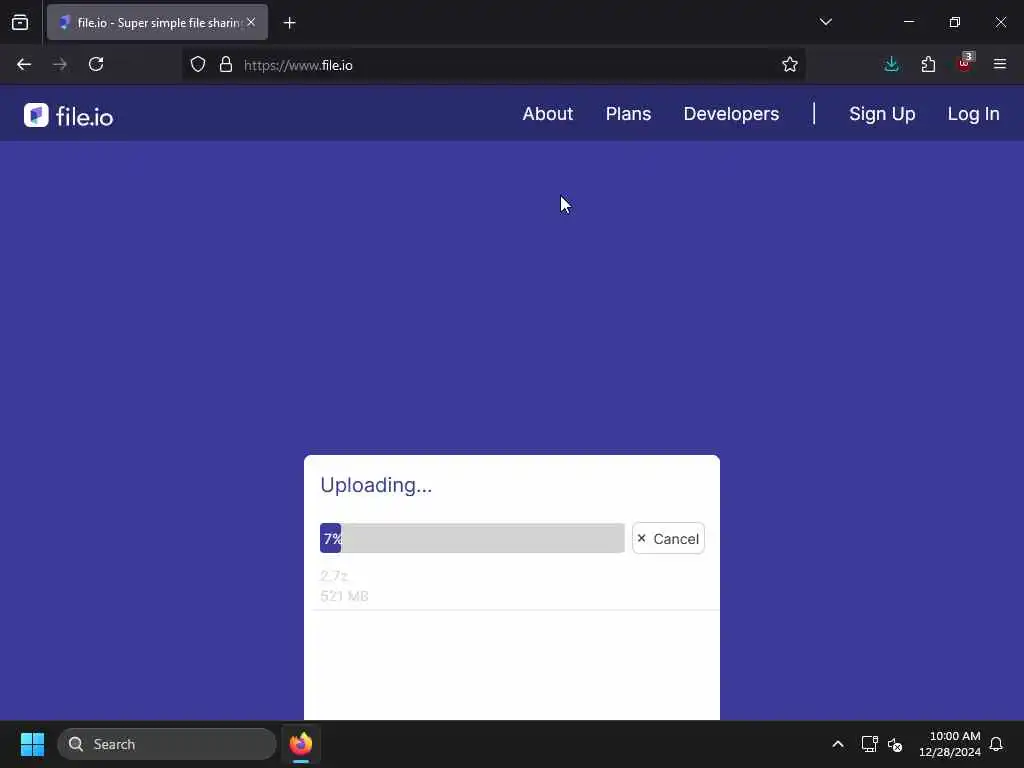Open a new tab with plus button
The width and height of the screenshot is (1024, 768).
click(290, 23)
